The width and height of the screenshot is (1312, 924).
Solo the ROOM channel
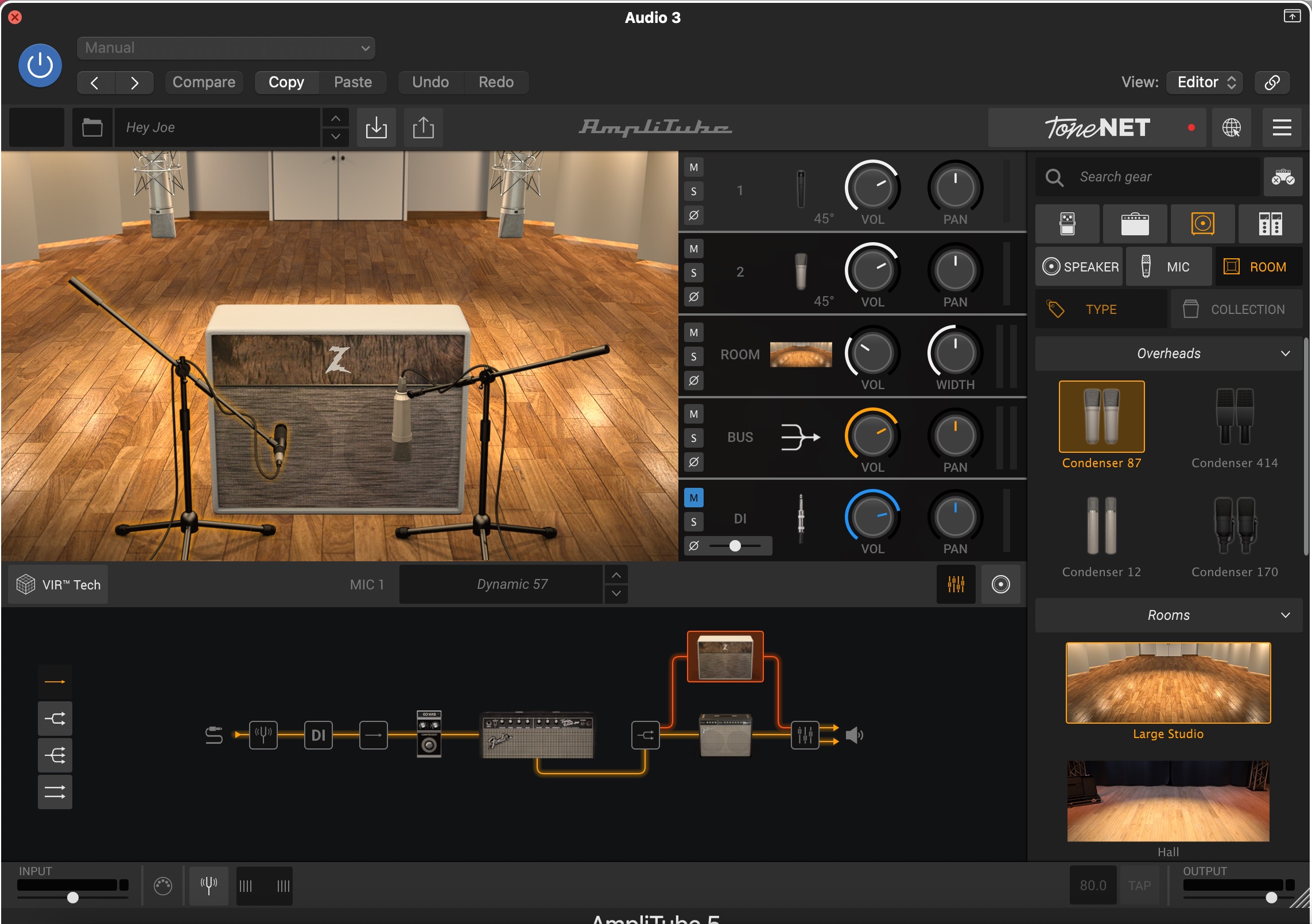693,357
